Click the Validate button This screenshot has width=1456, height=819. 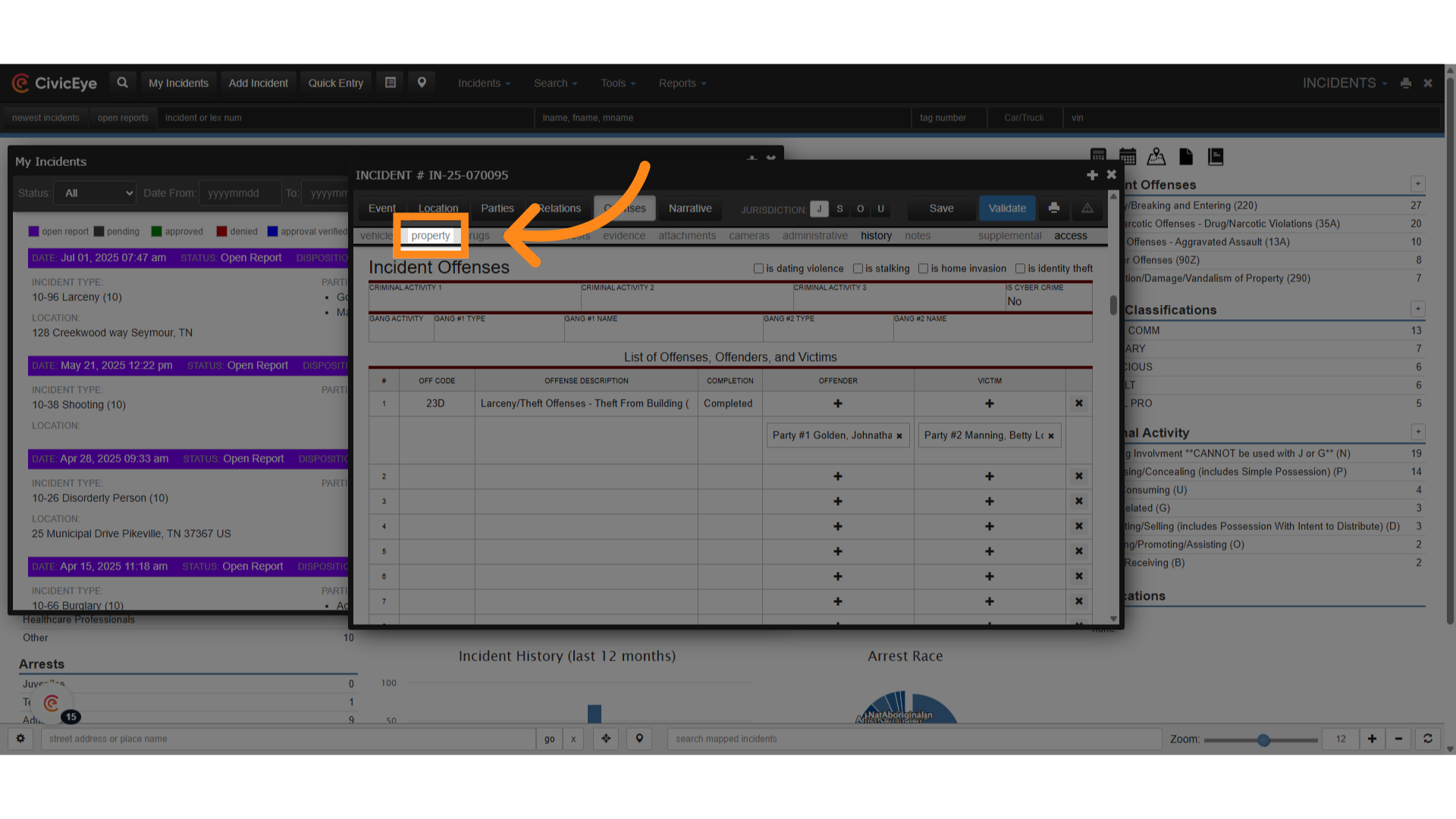tap(1007, 209)
